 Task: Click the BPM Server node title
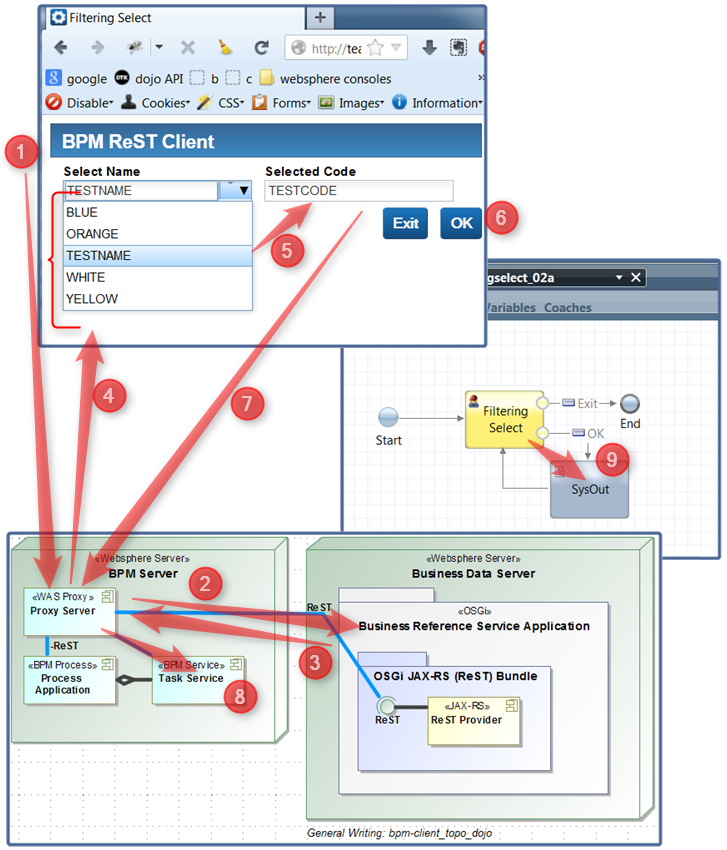pyautogui.click(x=143, y=574)
